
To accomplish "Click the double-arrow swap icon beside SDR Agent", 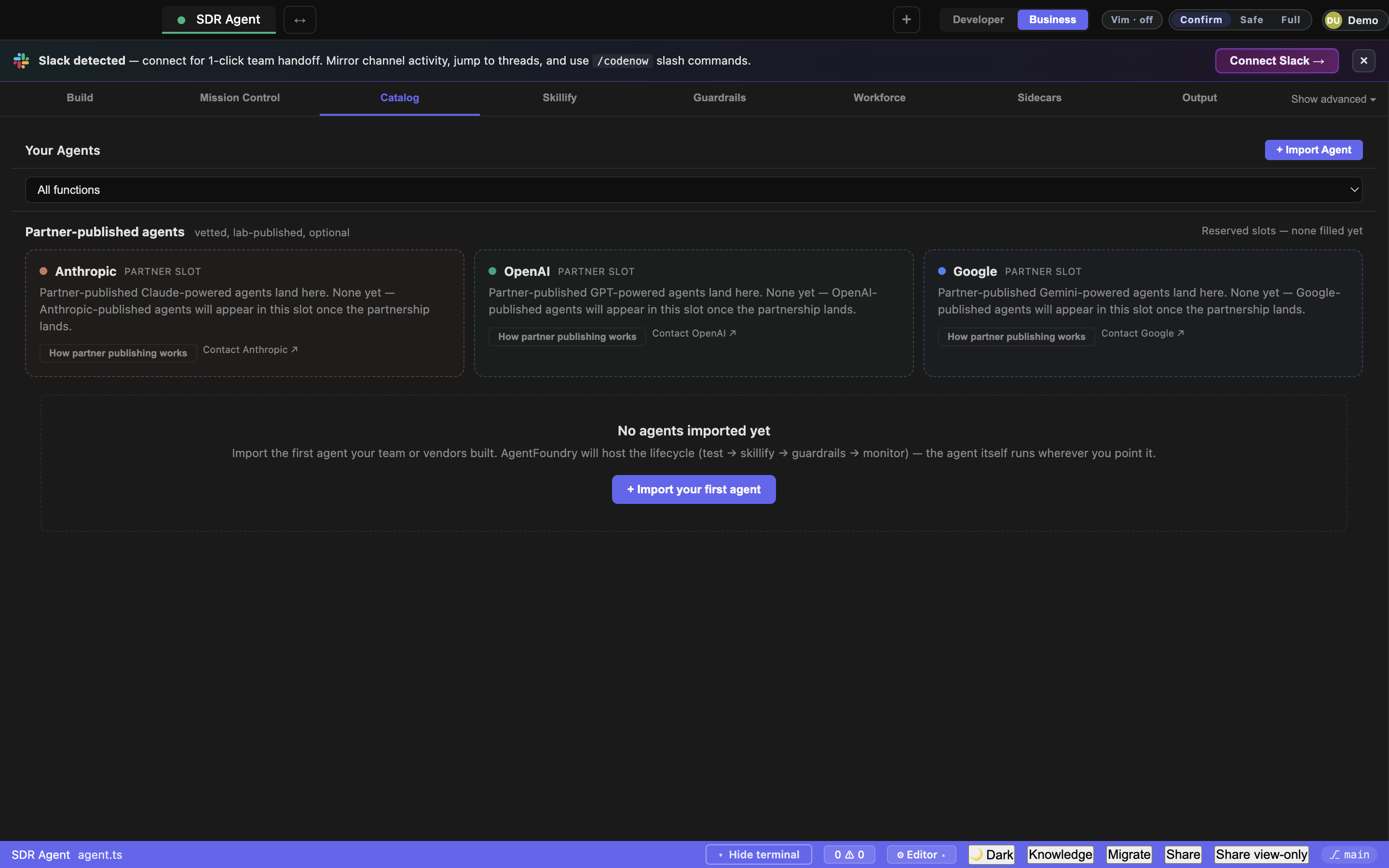I will 300,20.
